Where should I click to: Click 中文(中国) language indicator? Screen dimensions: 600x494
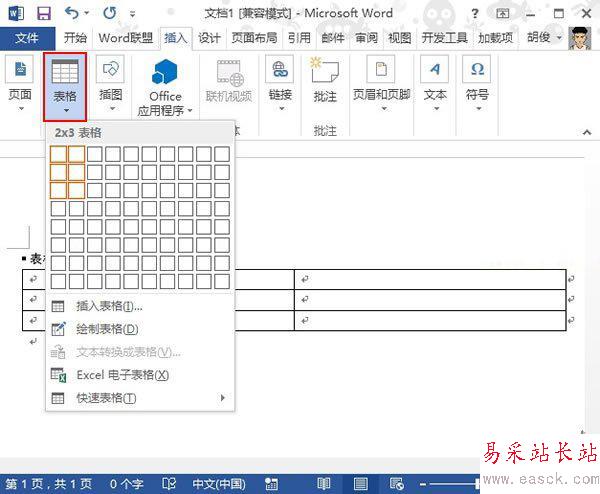[x=218, y=484]
